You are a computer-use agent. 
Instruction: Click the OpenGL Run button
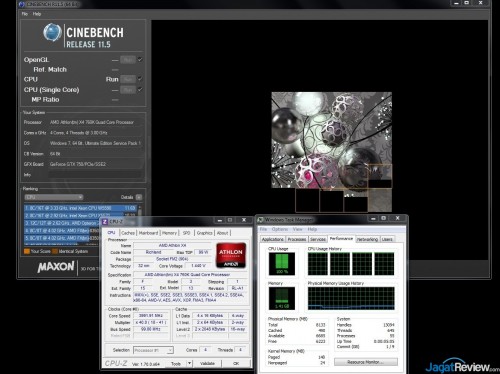click(x=128, y=60)
